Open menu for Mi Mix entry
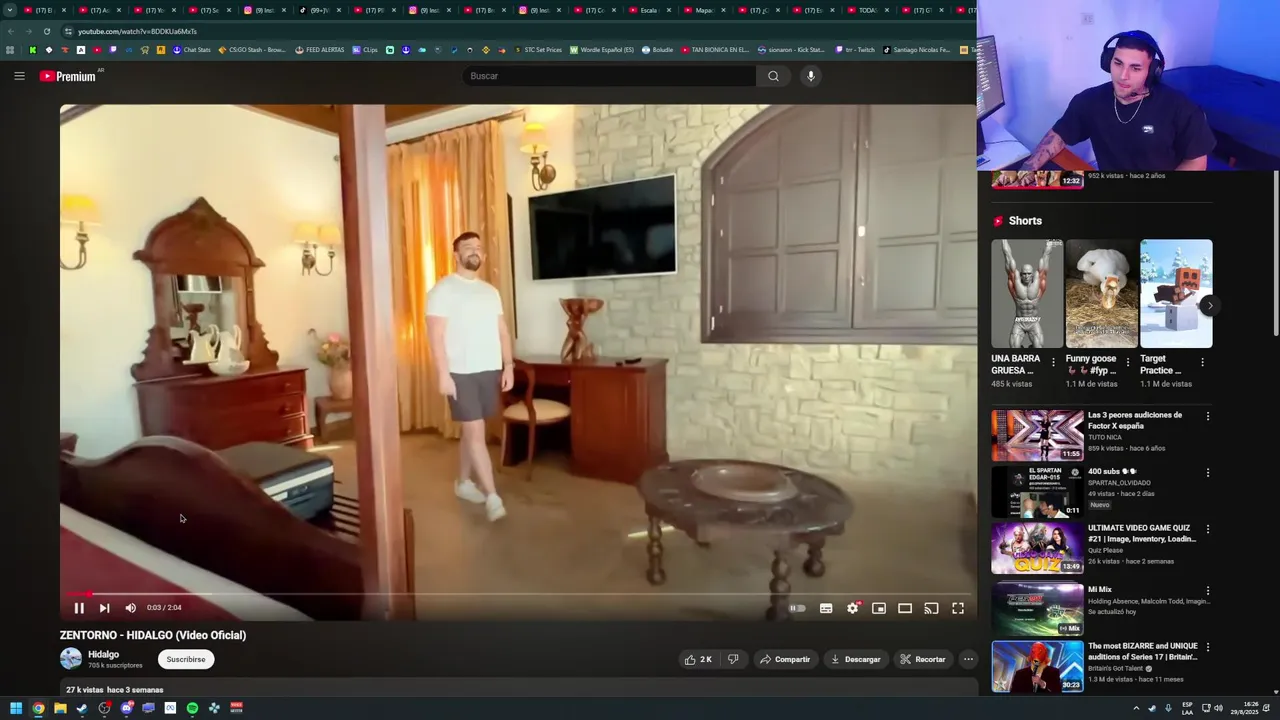The width and height of the screenshot is (1280, 720). pos(1208,591)
